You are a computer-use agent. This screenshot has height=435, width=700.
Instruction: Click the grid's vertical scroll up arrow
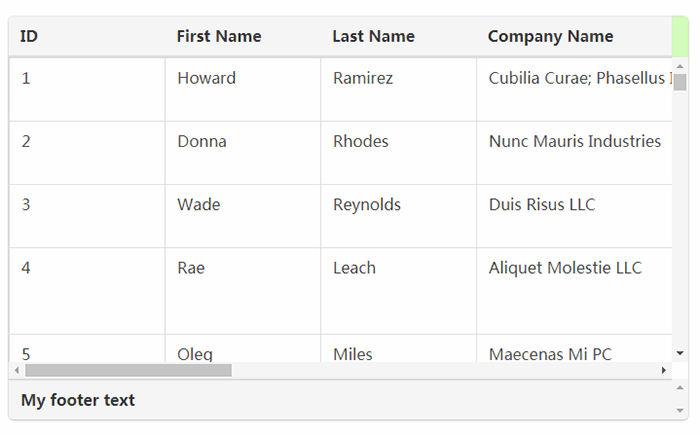coord(680,66)
